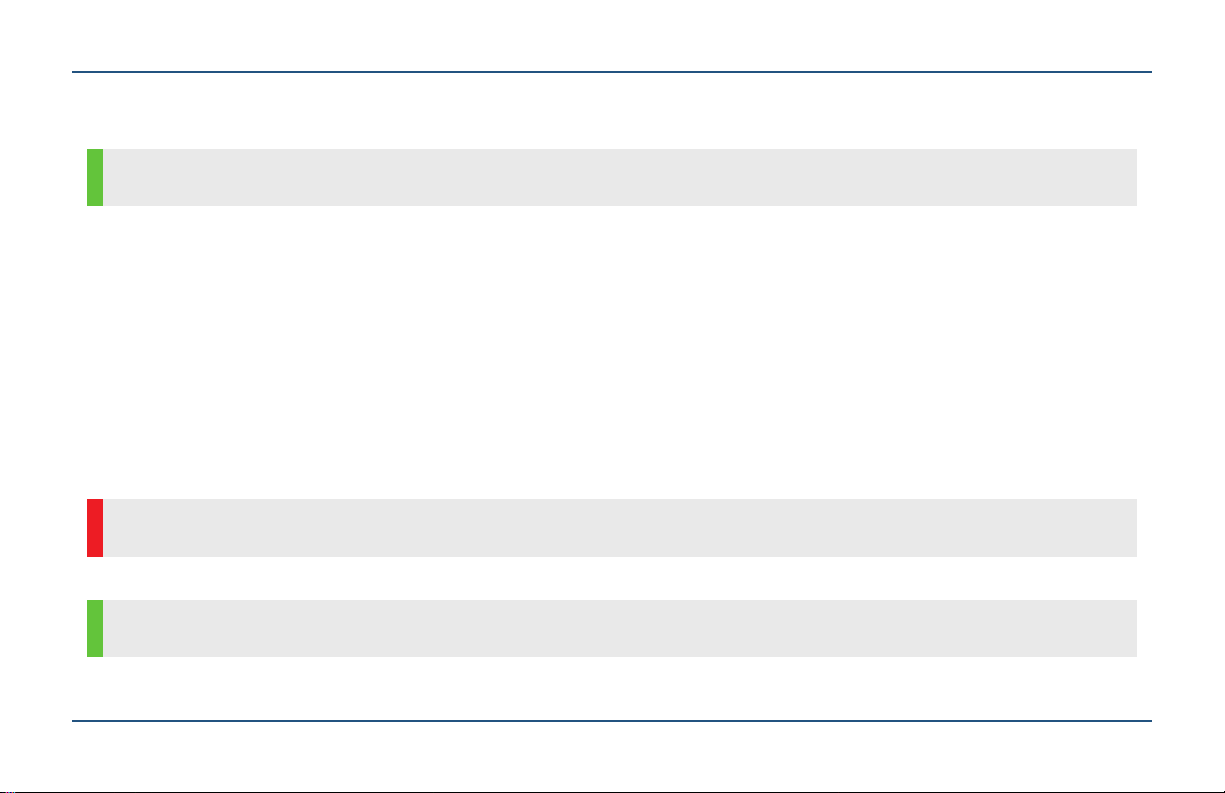This screenshot has width=1225, height=793.
Task: Select the green marker on the lowest bar
Action: [95, 628]
